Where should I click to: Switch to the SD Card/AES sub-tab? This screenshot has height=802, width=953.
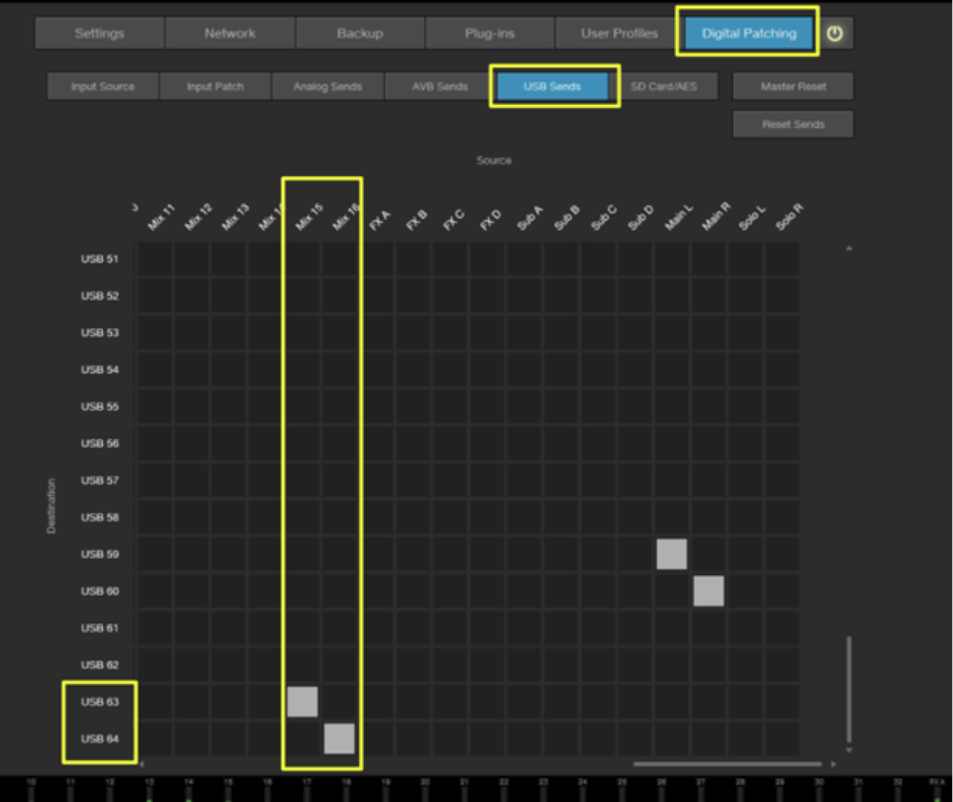pos(664,87)
